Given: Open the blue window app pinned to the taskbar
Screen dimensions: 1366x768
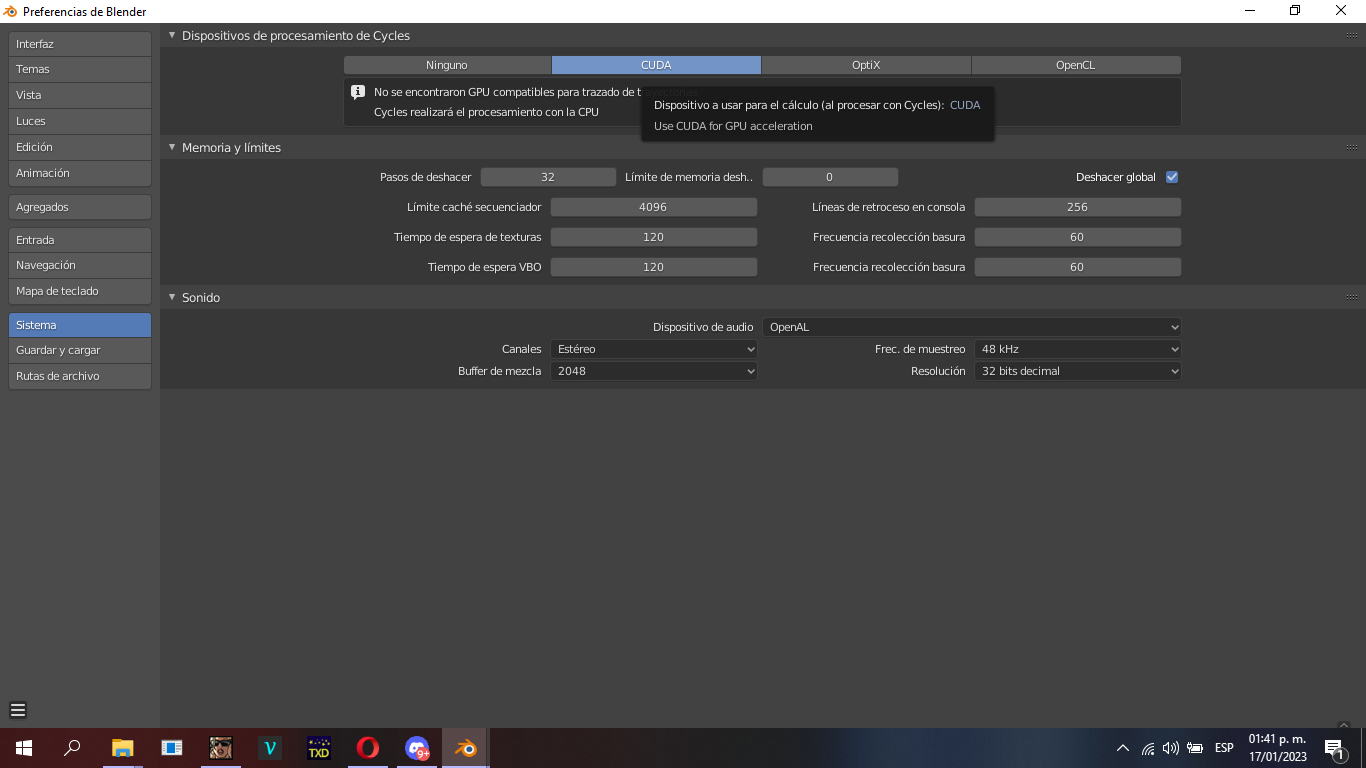Looking at the screenshot, I should tap(172, 748).
